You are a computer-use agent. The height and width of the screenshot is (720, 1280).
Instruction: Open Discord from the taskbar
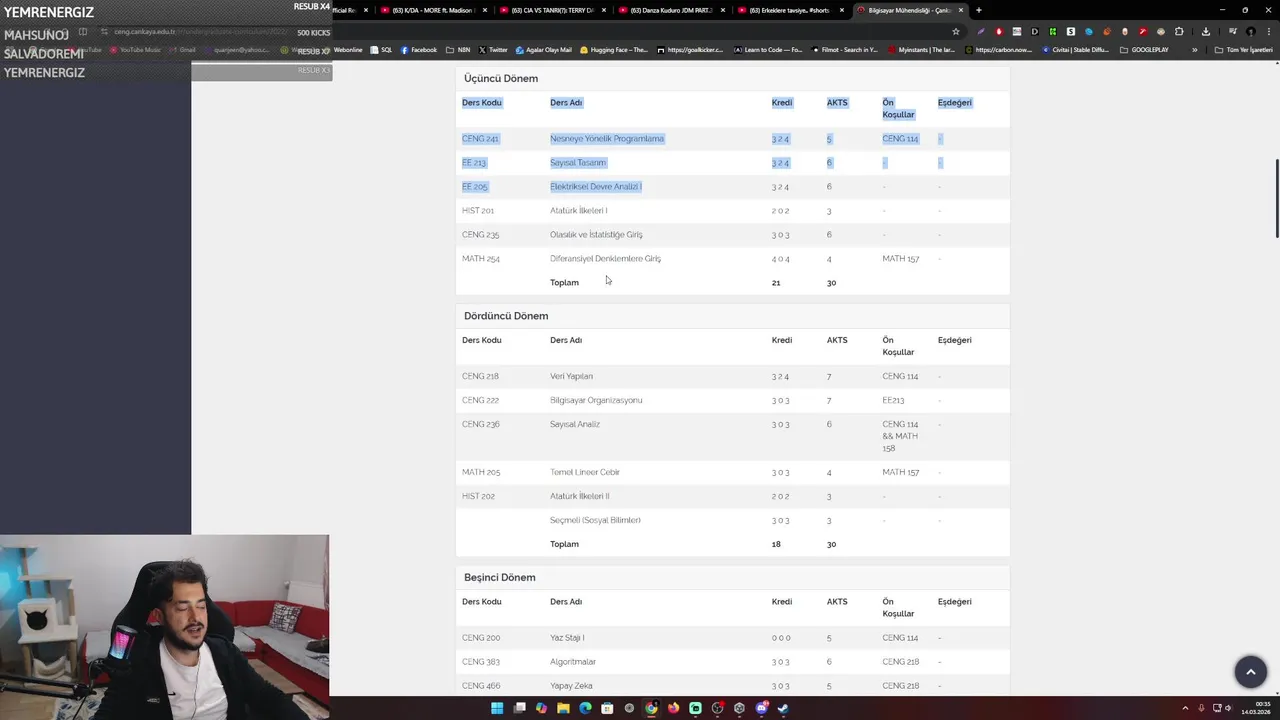pos(762,708)
